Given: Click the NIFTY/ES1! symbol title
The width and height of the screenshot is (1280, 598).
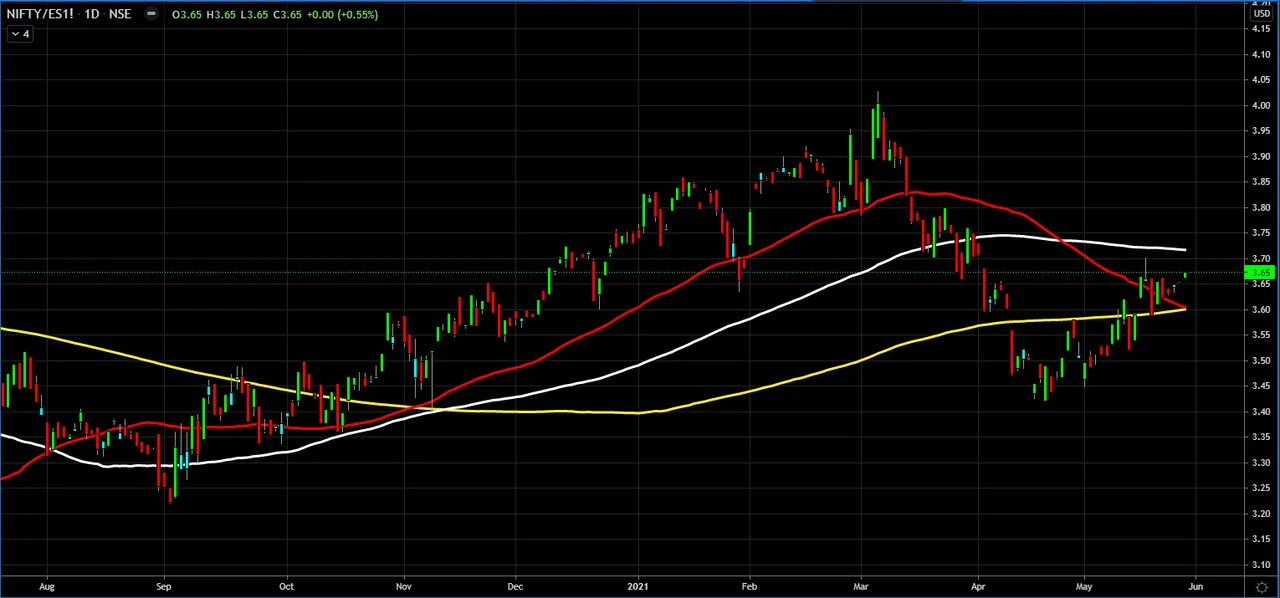Looking at the screenshot, I should point(40,14).
